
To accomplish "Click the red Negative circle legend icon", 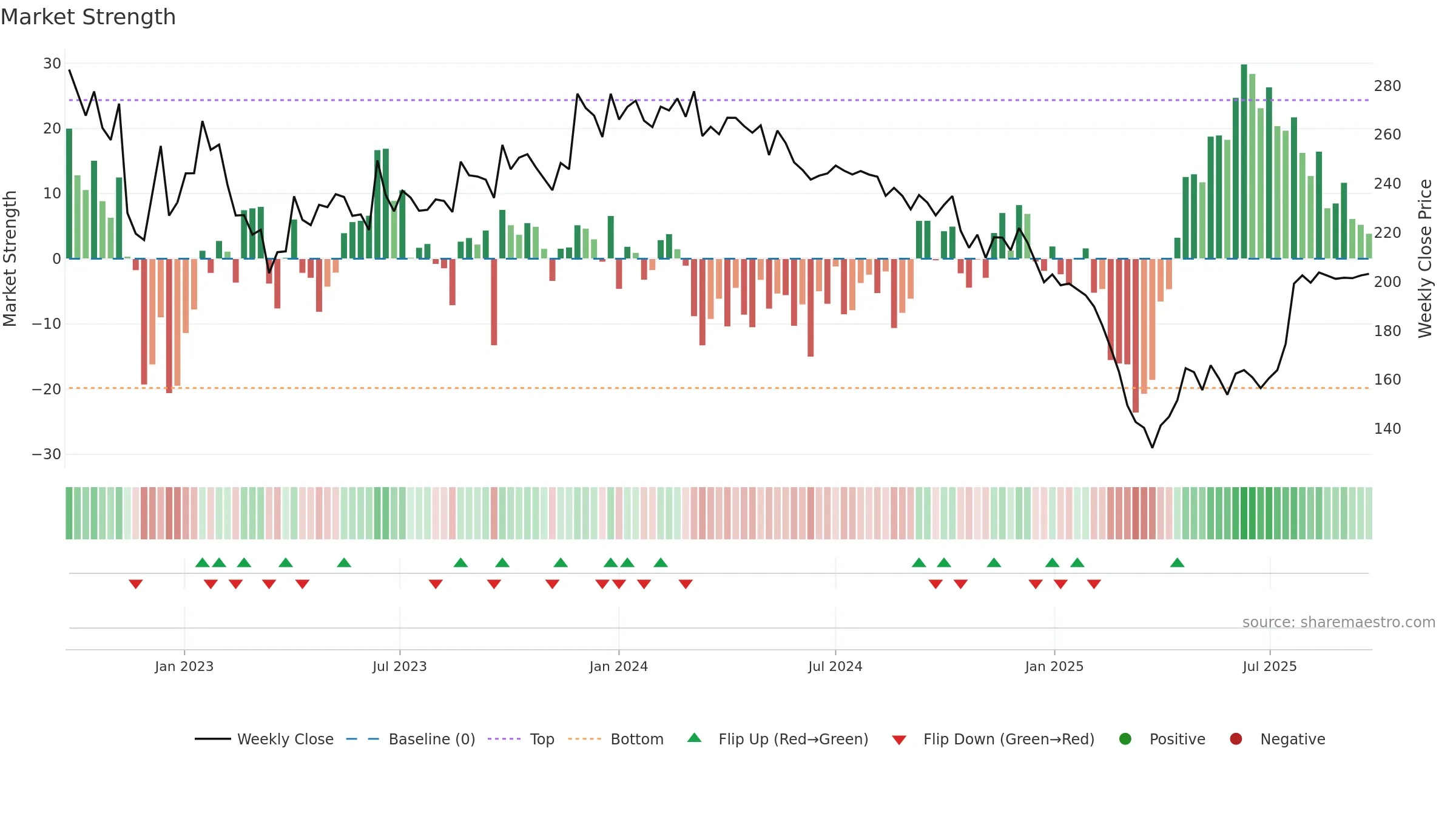I will click(x=1236, y=739).
